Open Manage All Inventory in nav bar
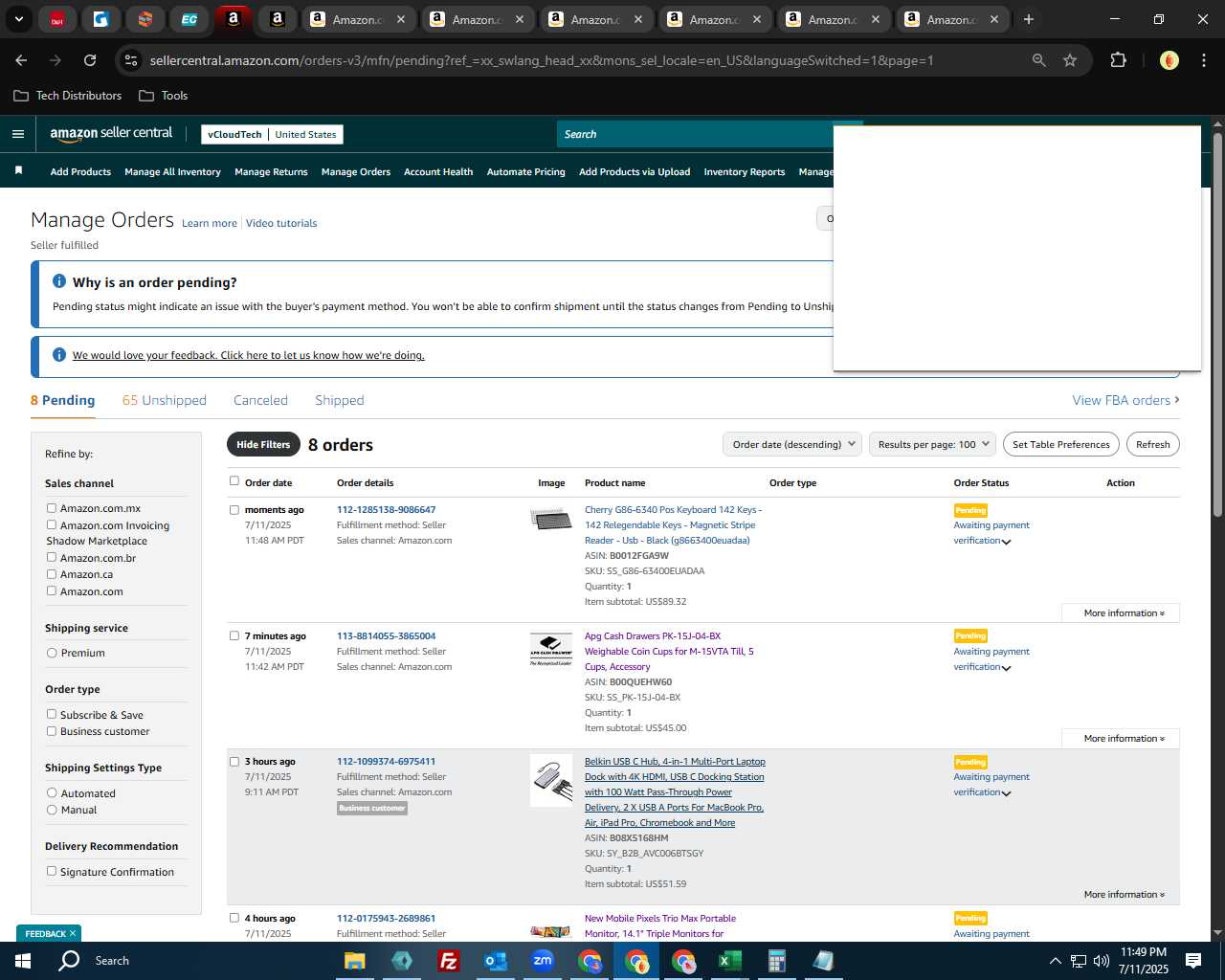 click(x=172, y=172)
